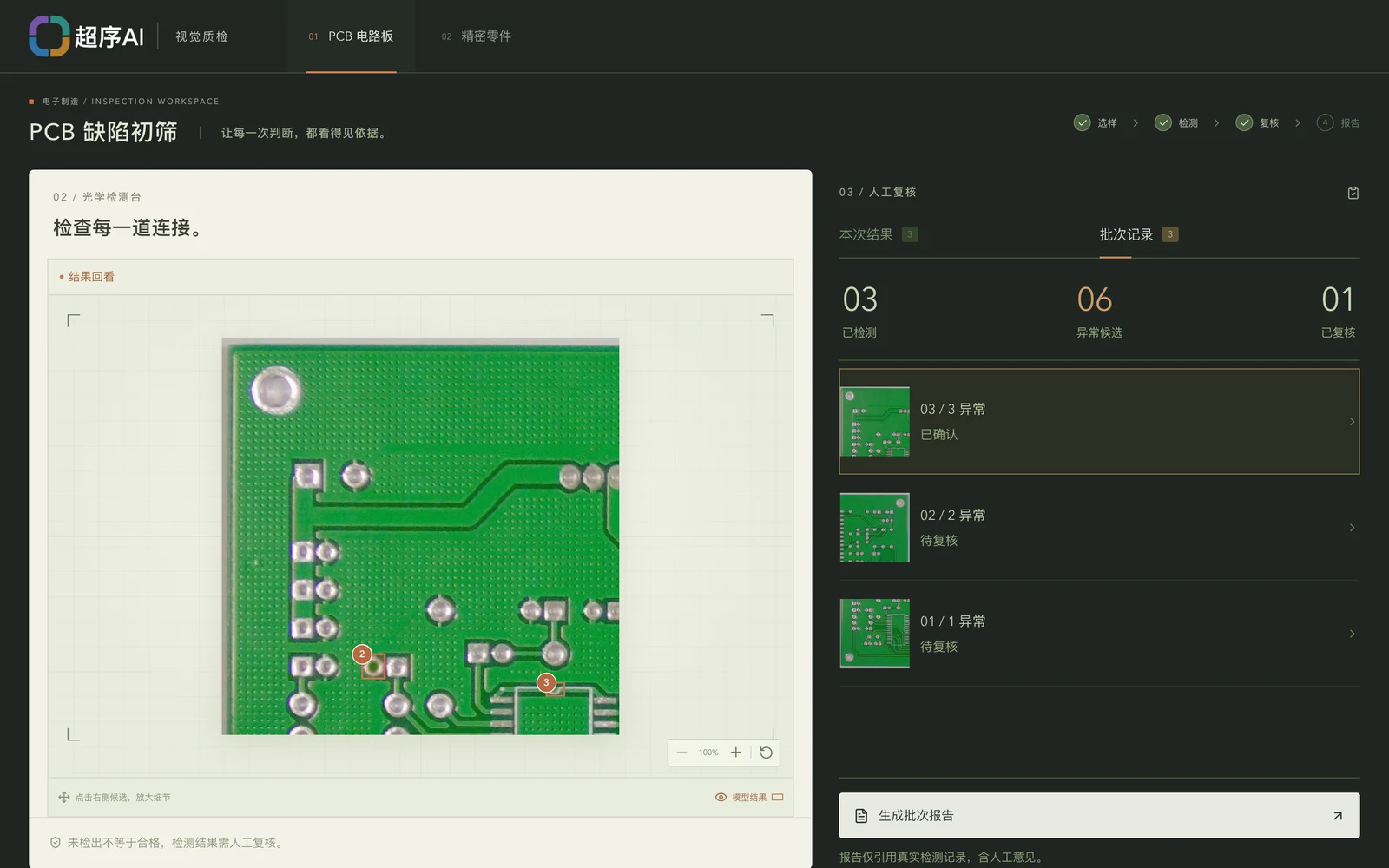
Task: Click the 01 已复核 counter
Action: pyautogui.click(x=1338, y=311)
